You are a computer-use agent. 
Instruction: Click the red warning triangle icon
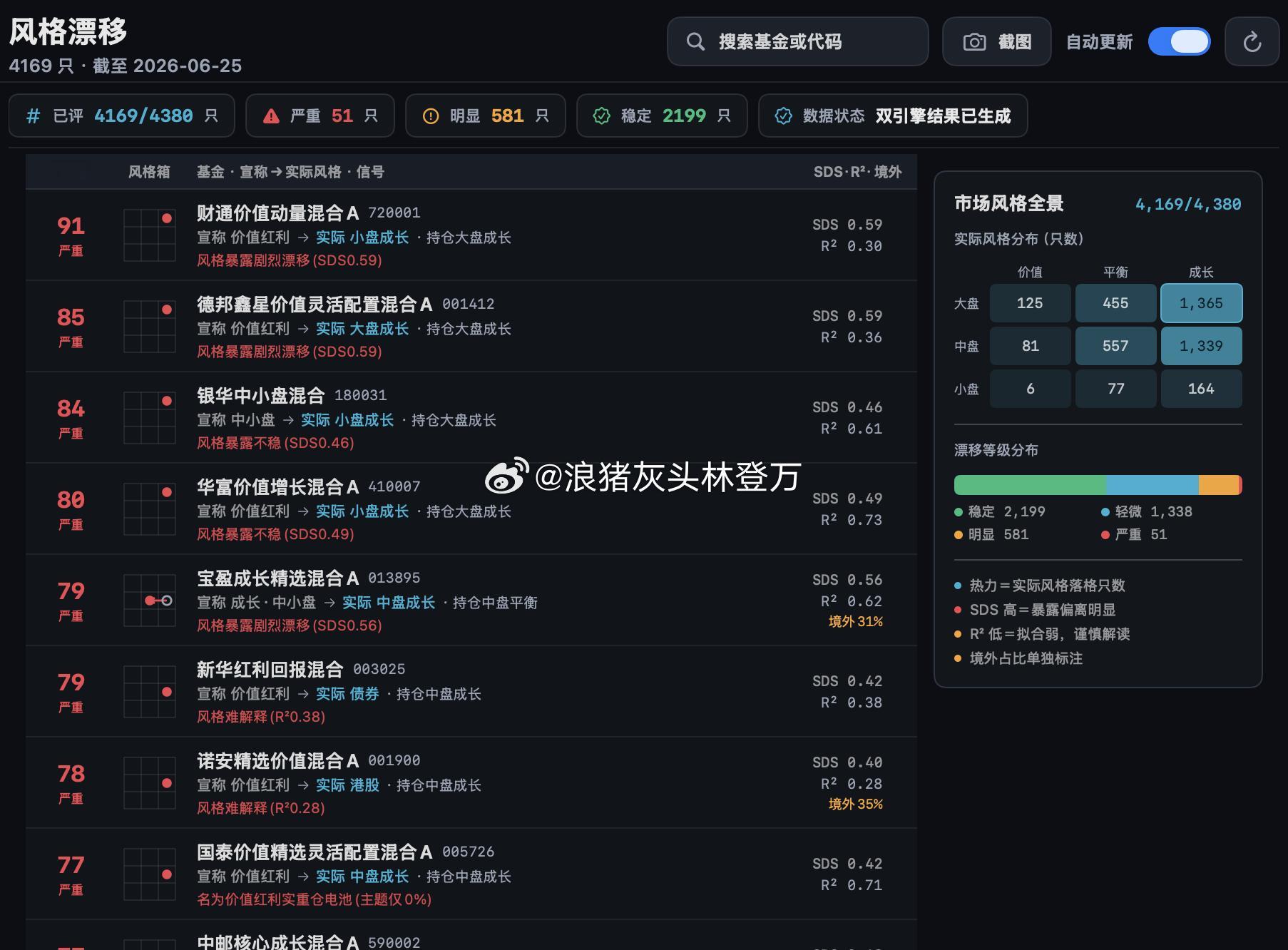coord(271,116)
